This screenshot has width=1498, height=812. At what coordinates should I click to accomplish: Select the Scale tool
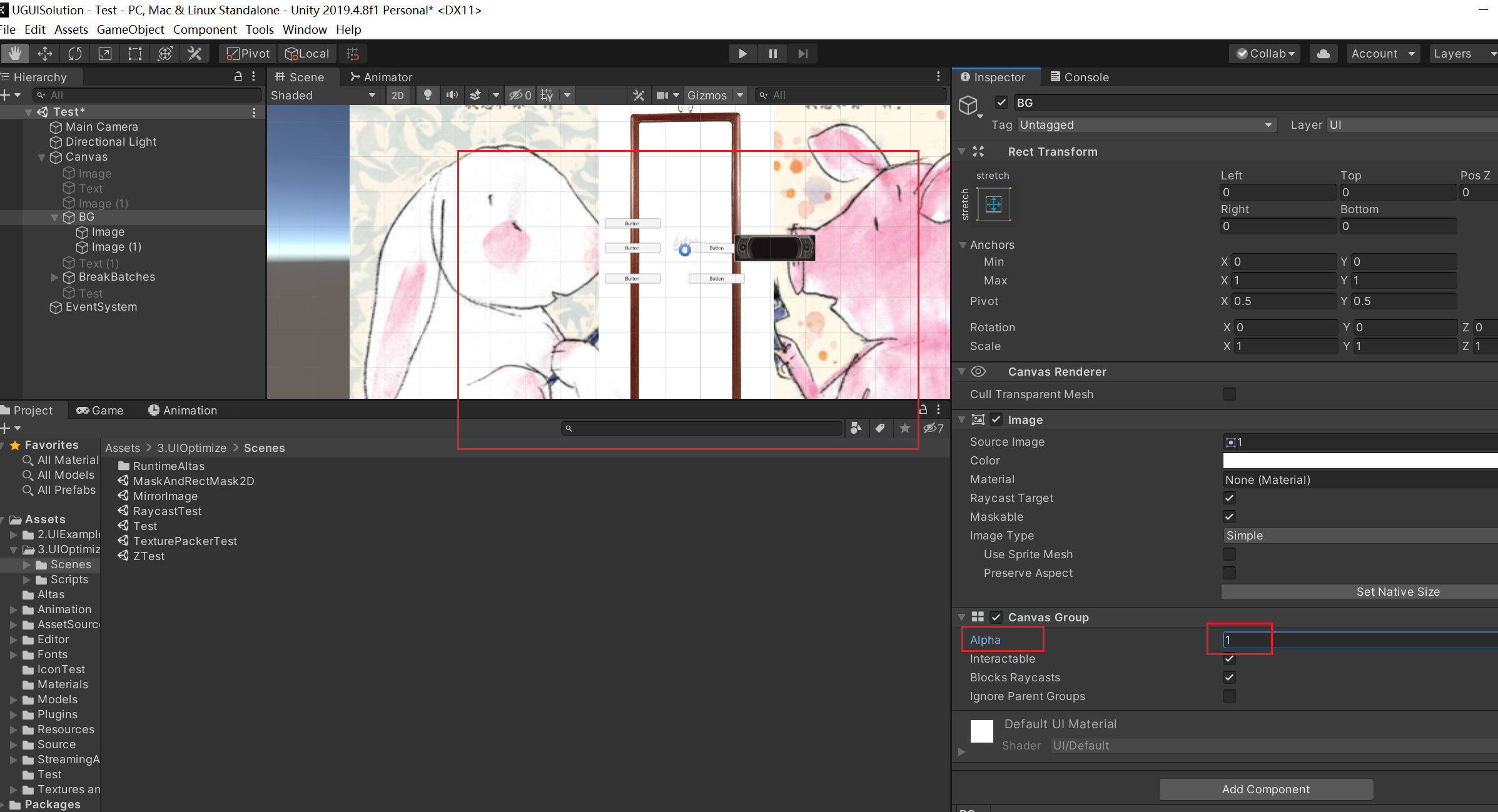[x=105, y=54]
